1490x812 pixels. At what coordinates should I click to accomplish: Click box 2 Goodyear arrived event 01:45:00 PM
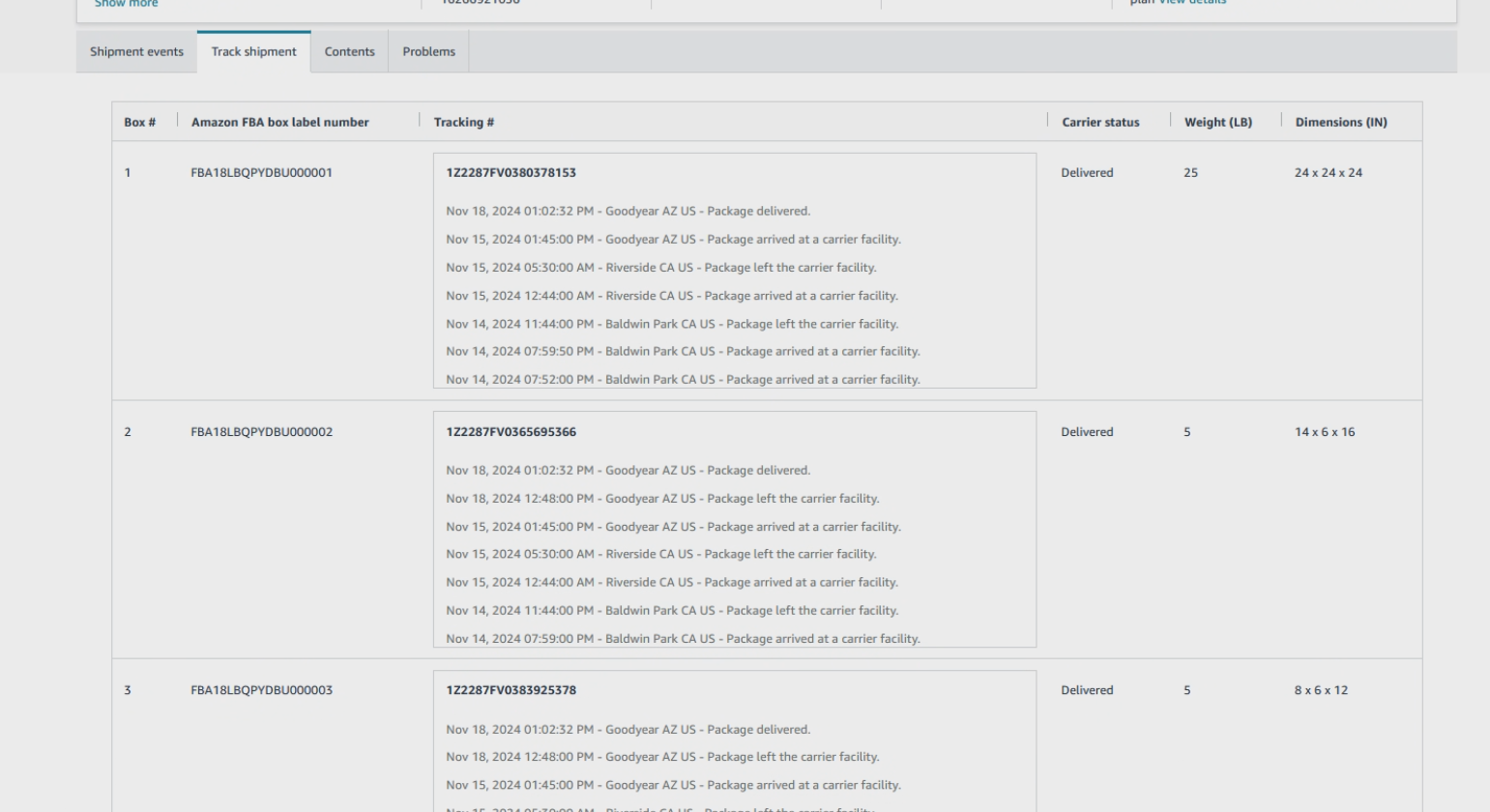click(x=673, y=527)
